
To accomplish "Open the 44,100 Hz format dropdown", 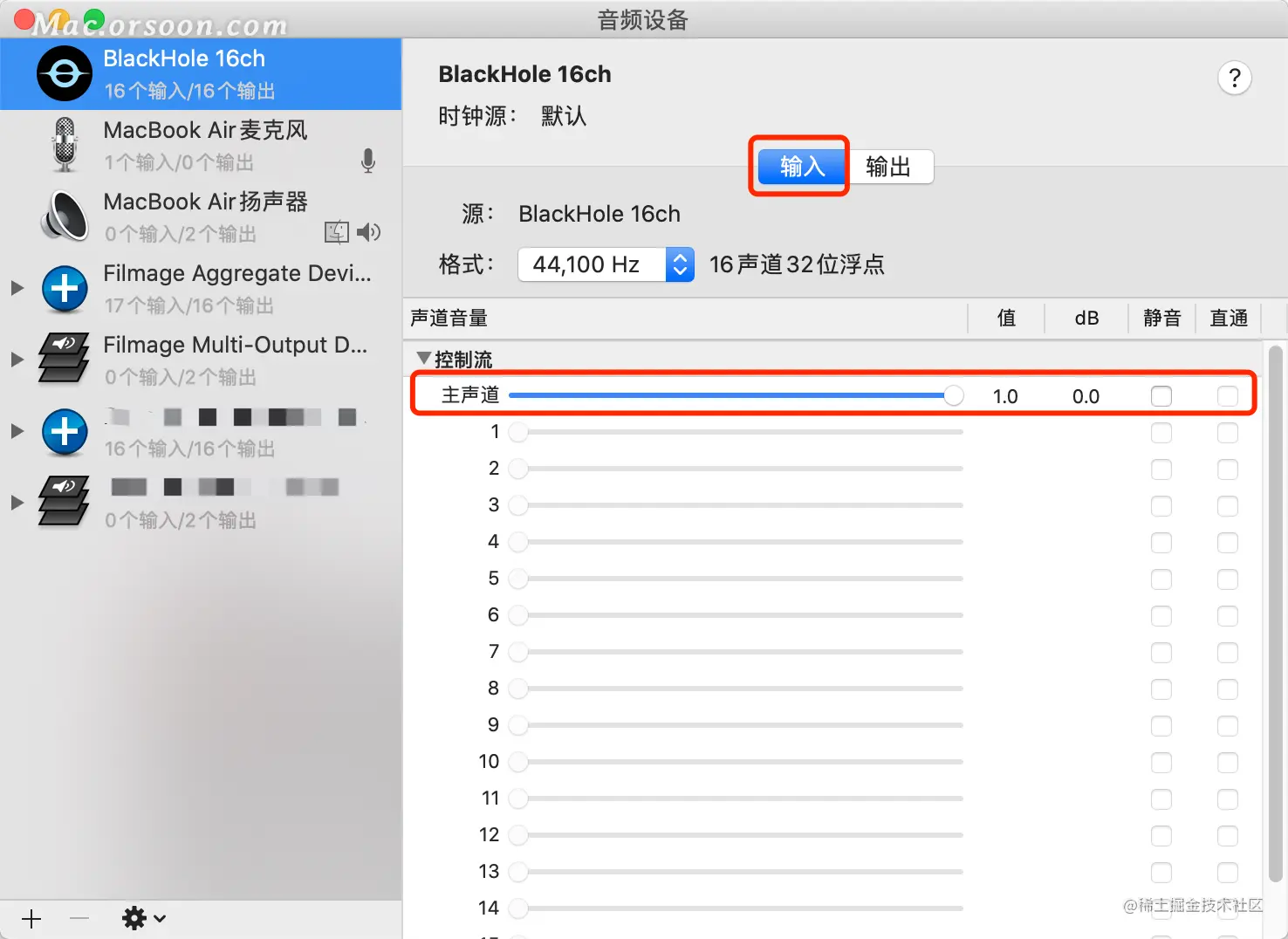I will pyautogui.click(x=606, y=264).
